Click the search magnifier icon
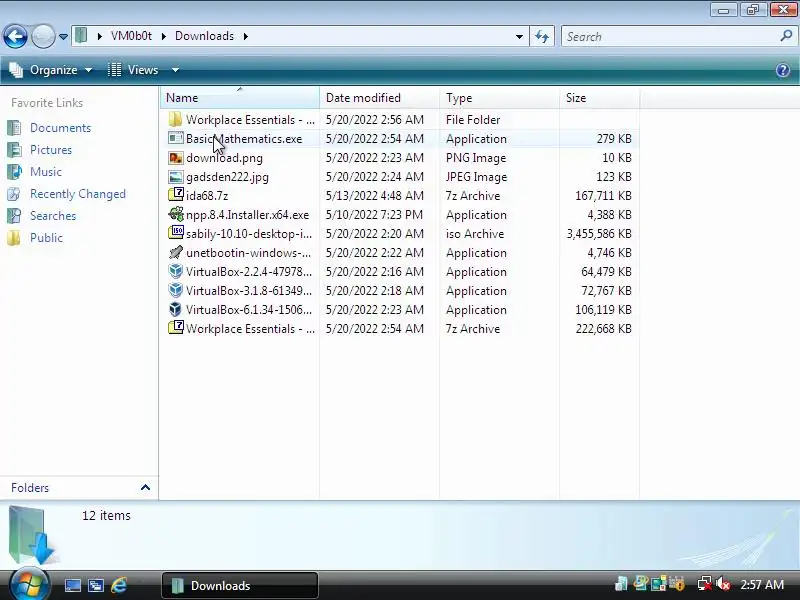 [x=786, y=36]
